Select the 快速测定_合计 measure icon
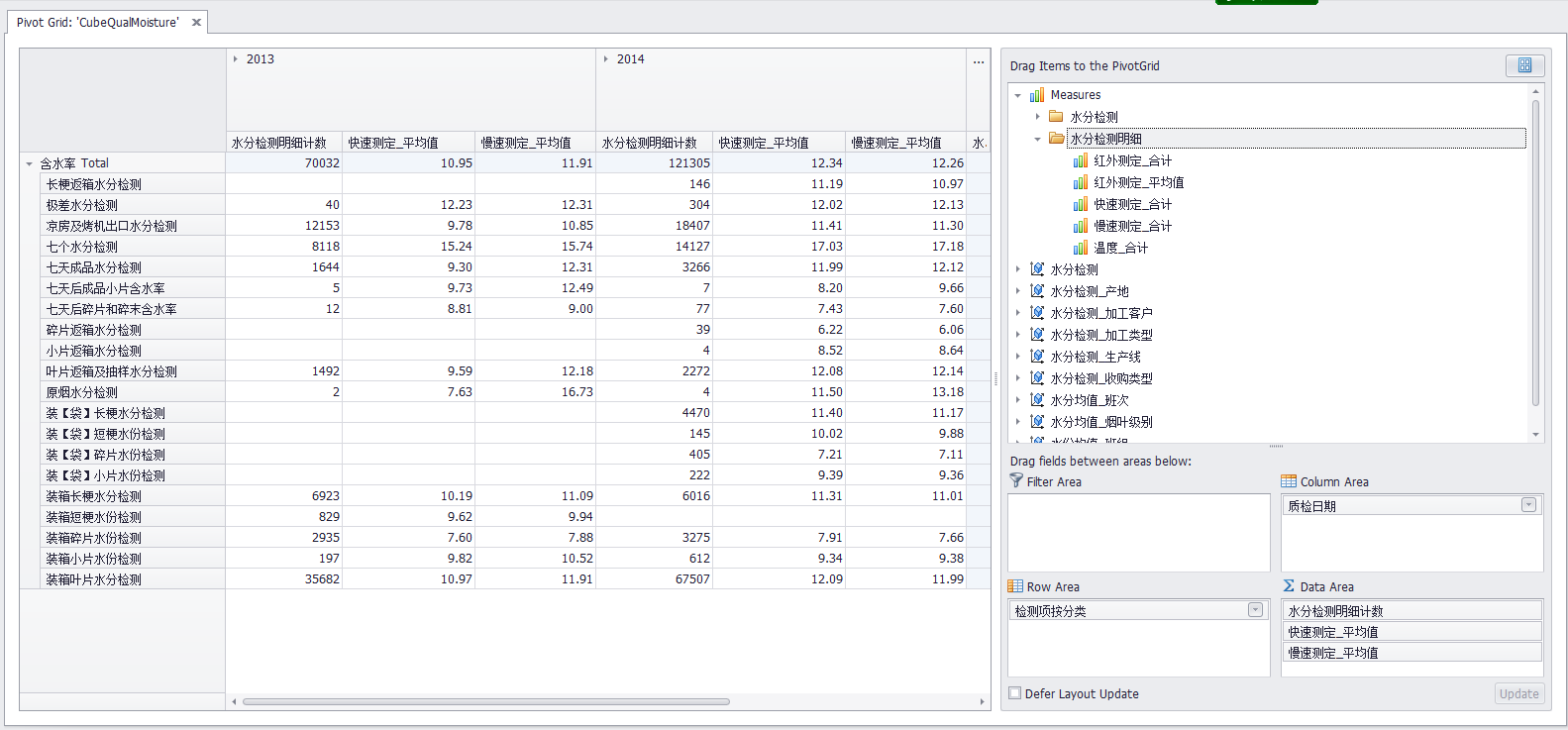This screenshot has height=730, width=1568. pyautogui.click(x=1081, y=204)
